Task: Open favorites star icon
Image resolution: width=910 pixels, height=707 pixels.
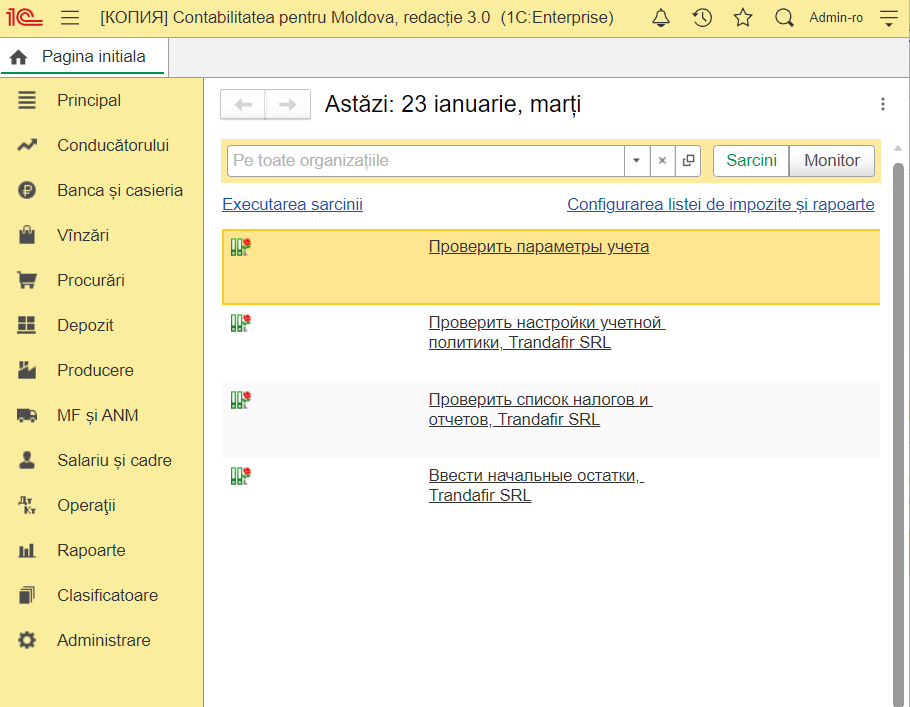Action: (743, 18)
